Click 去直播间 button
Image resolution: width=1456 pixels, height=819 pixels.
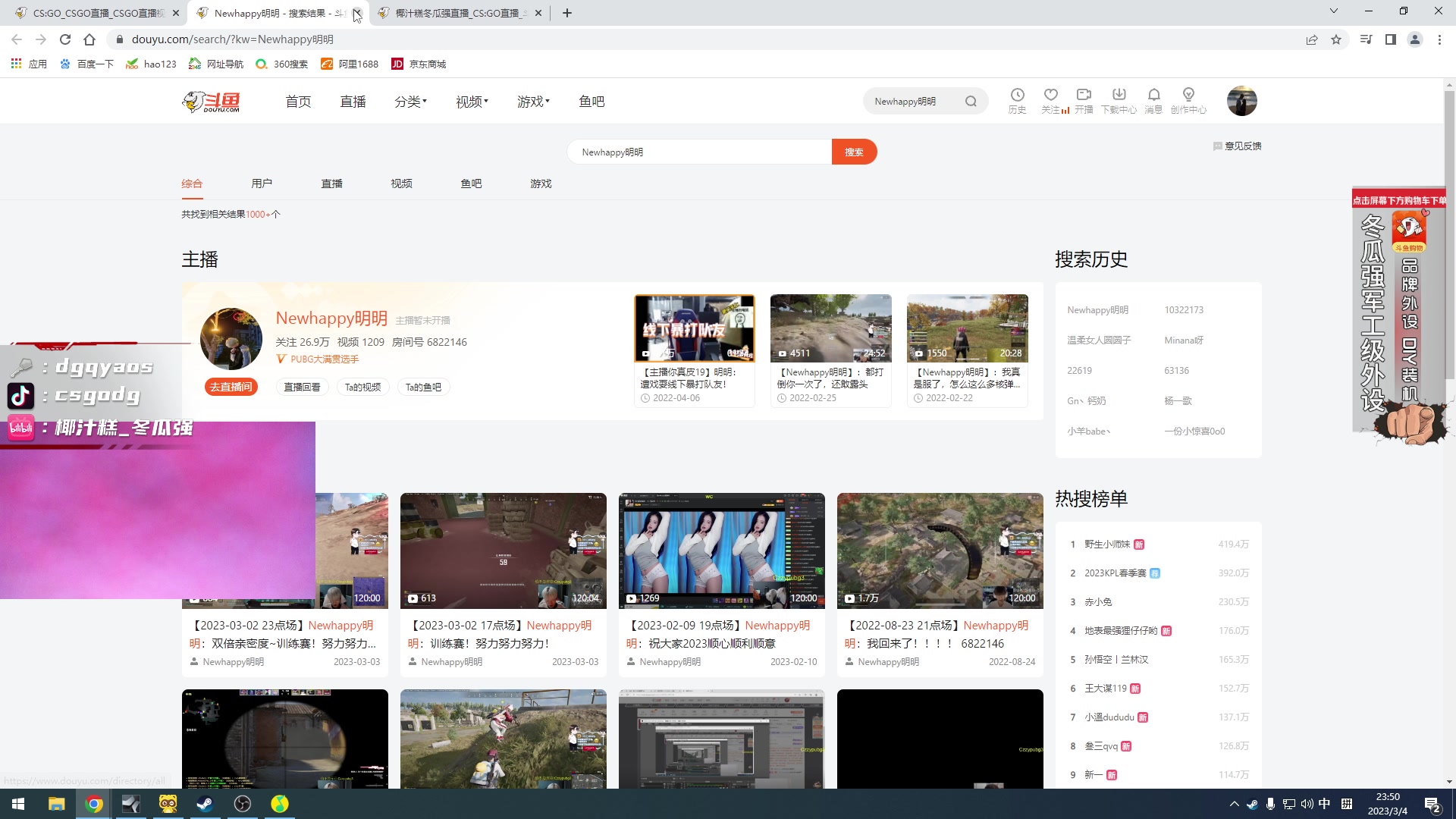[x=231, y=387]
